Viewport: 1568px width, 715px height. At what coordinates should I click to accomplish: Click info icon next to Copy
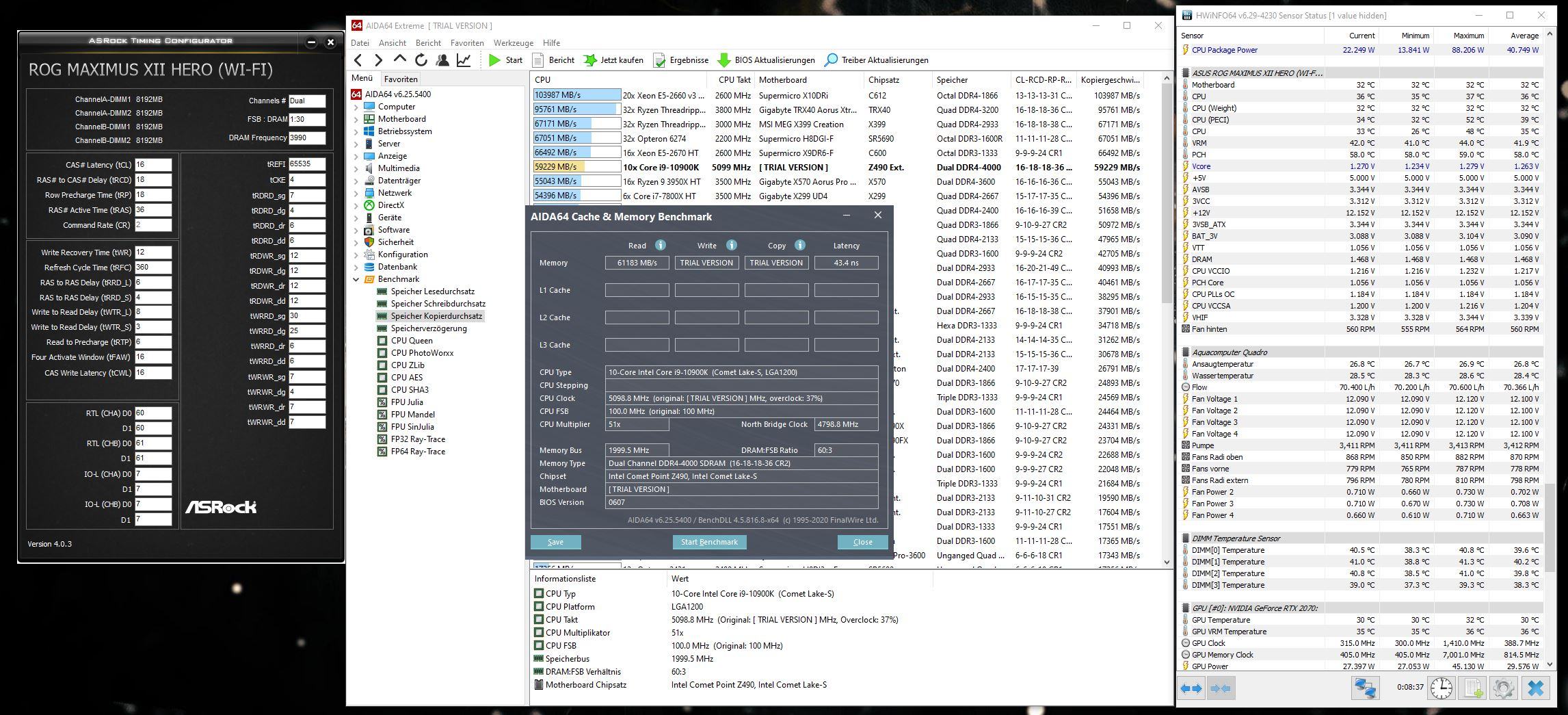coord(799,245)
